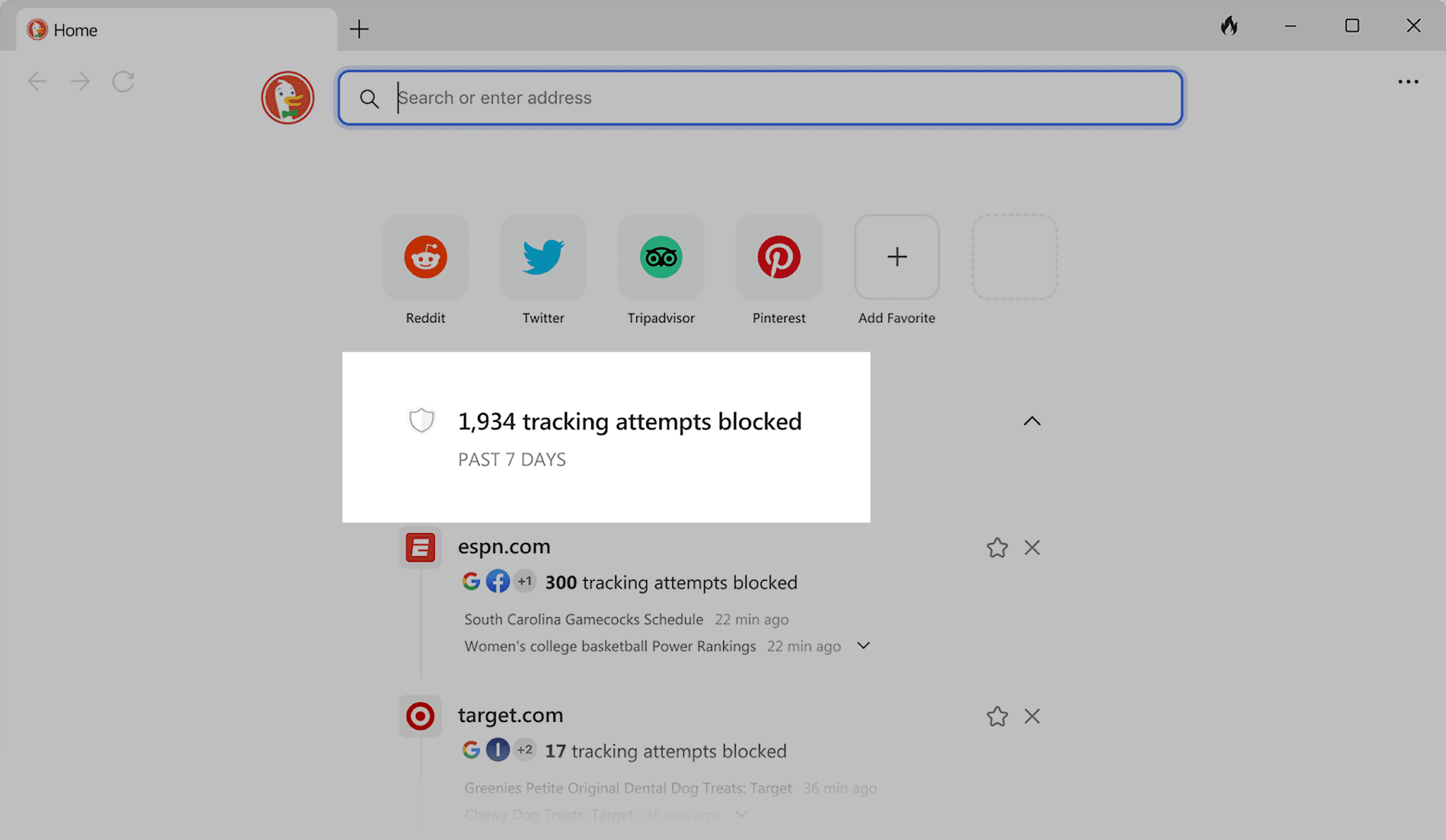This screenshot has width=1446, height=840.
Task: Click the fire icon to clear browsing data
Action: [1229, 25]
